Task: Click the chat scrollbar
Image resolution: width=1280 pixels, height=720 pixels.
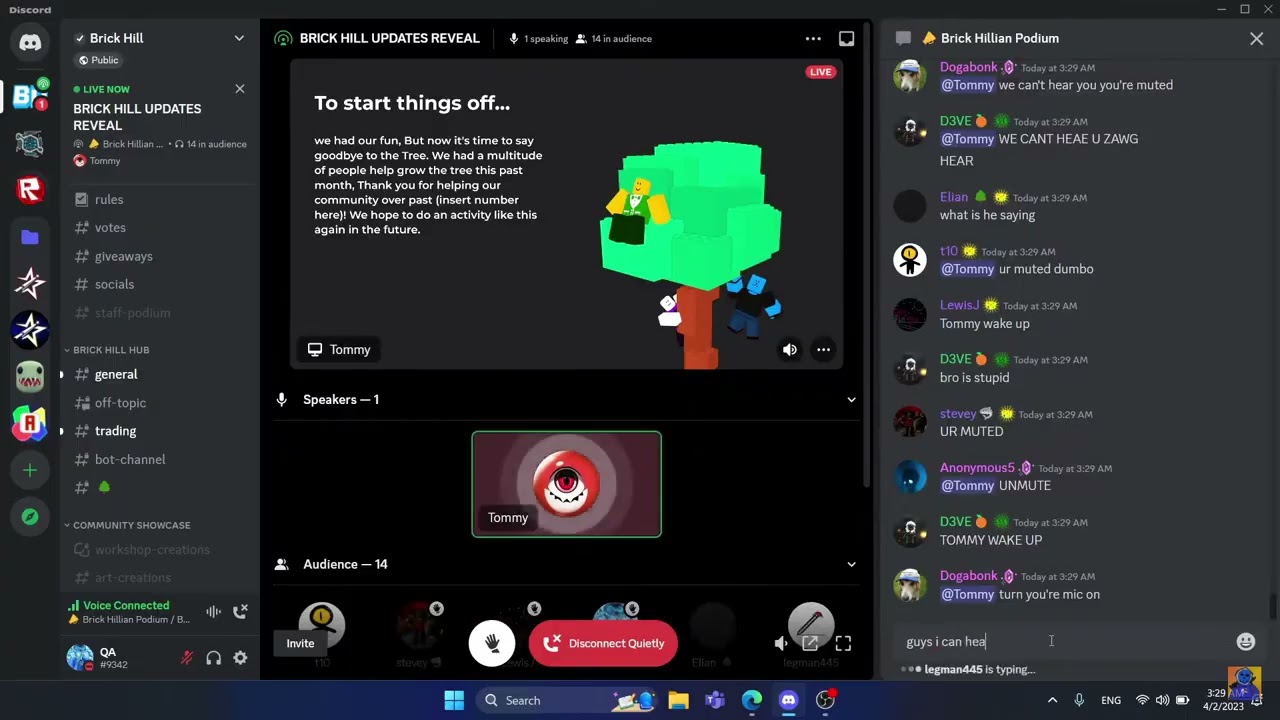Action: coord(1273,606)
